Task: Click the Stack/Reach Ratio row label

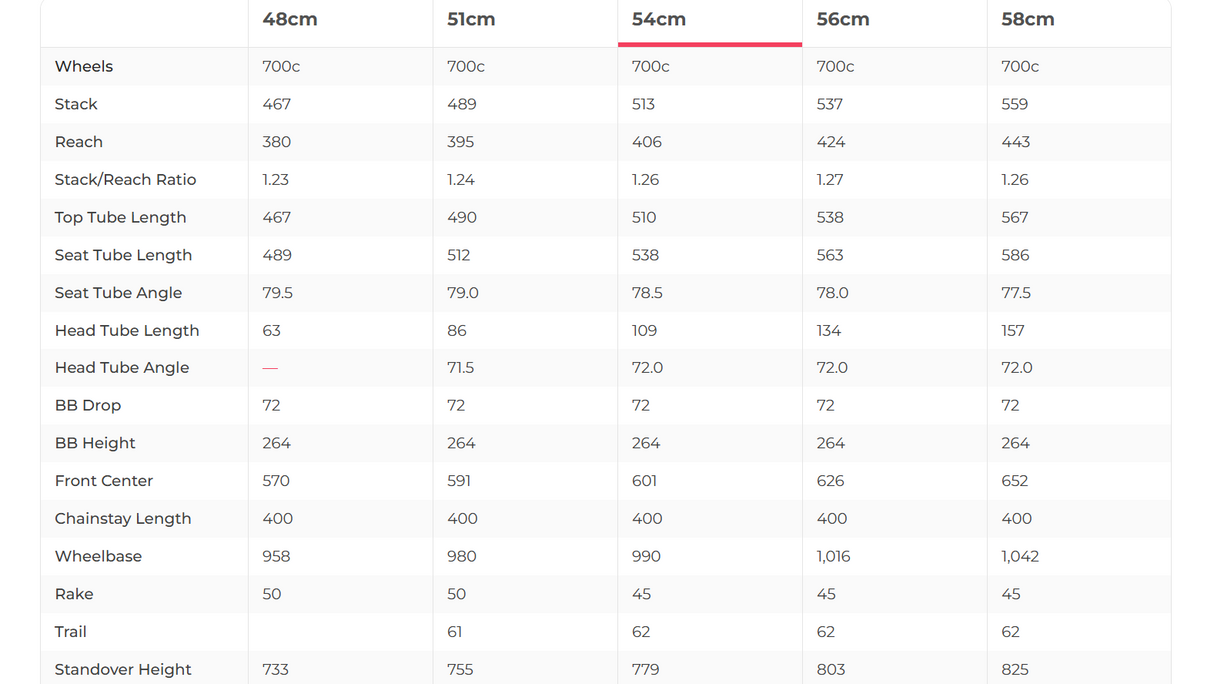Action: (126, 180)
